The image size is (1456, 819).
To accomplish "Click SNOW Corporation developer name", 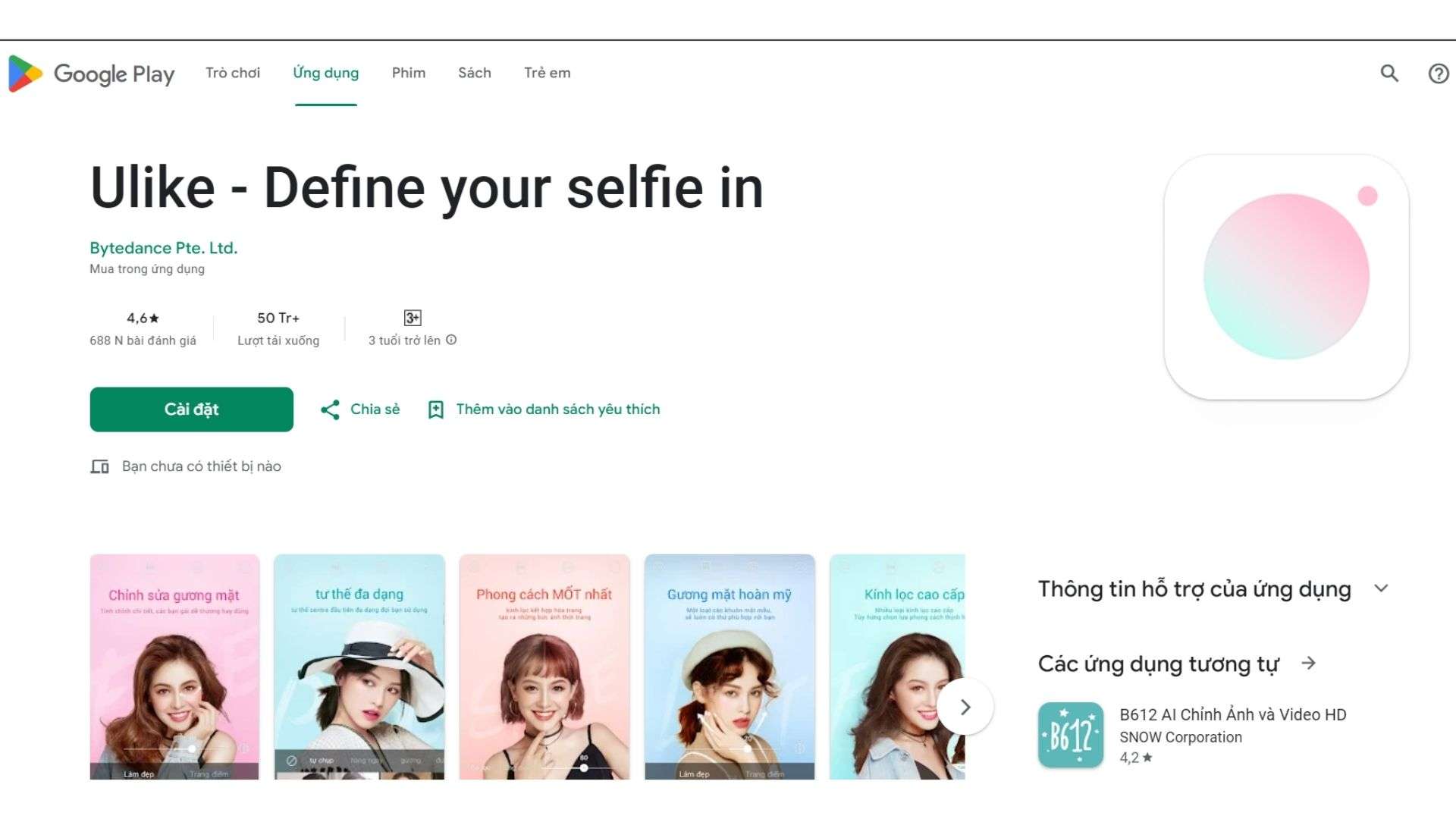I will (x=1181, y=737).
